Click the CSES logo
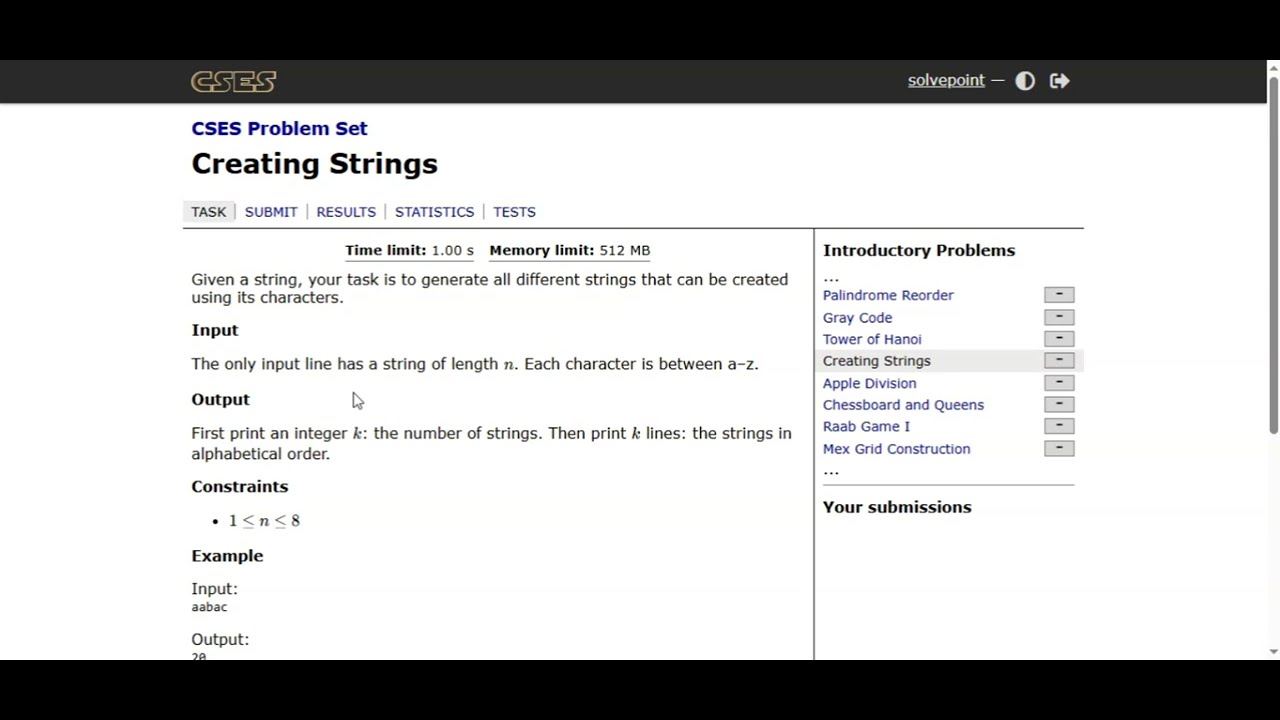Viewport: 1280px width, 720px height. pos(234,81)
